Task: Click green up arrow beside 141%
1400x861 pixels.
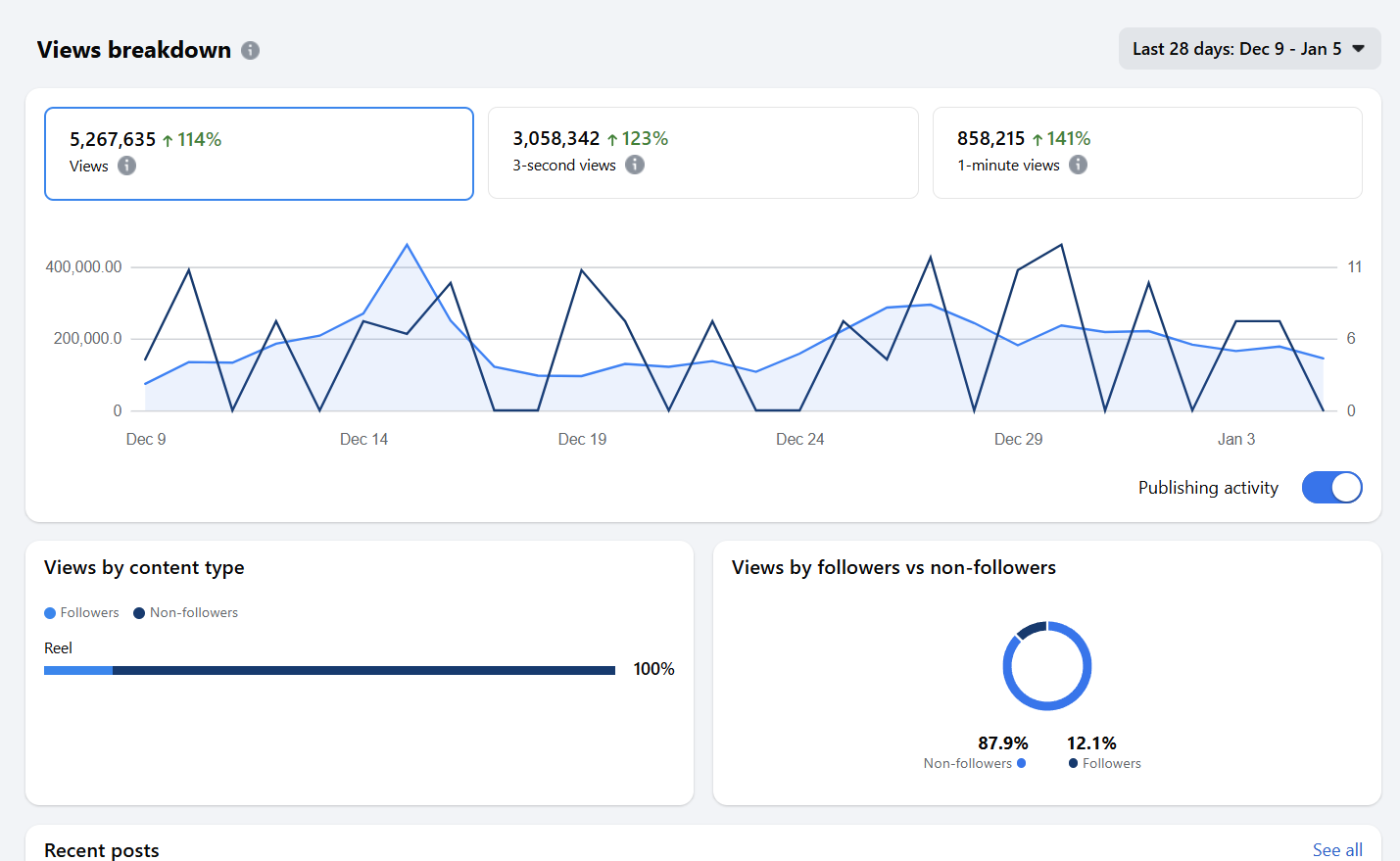Action: (x=1038, y=139)
